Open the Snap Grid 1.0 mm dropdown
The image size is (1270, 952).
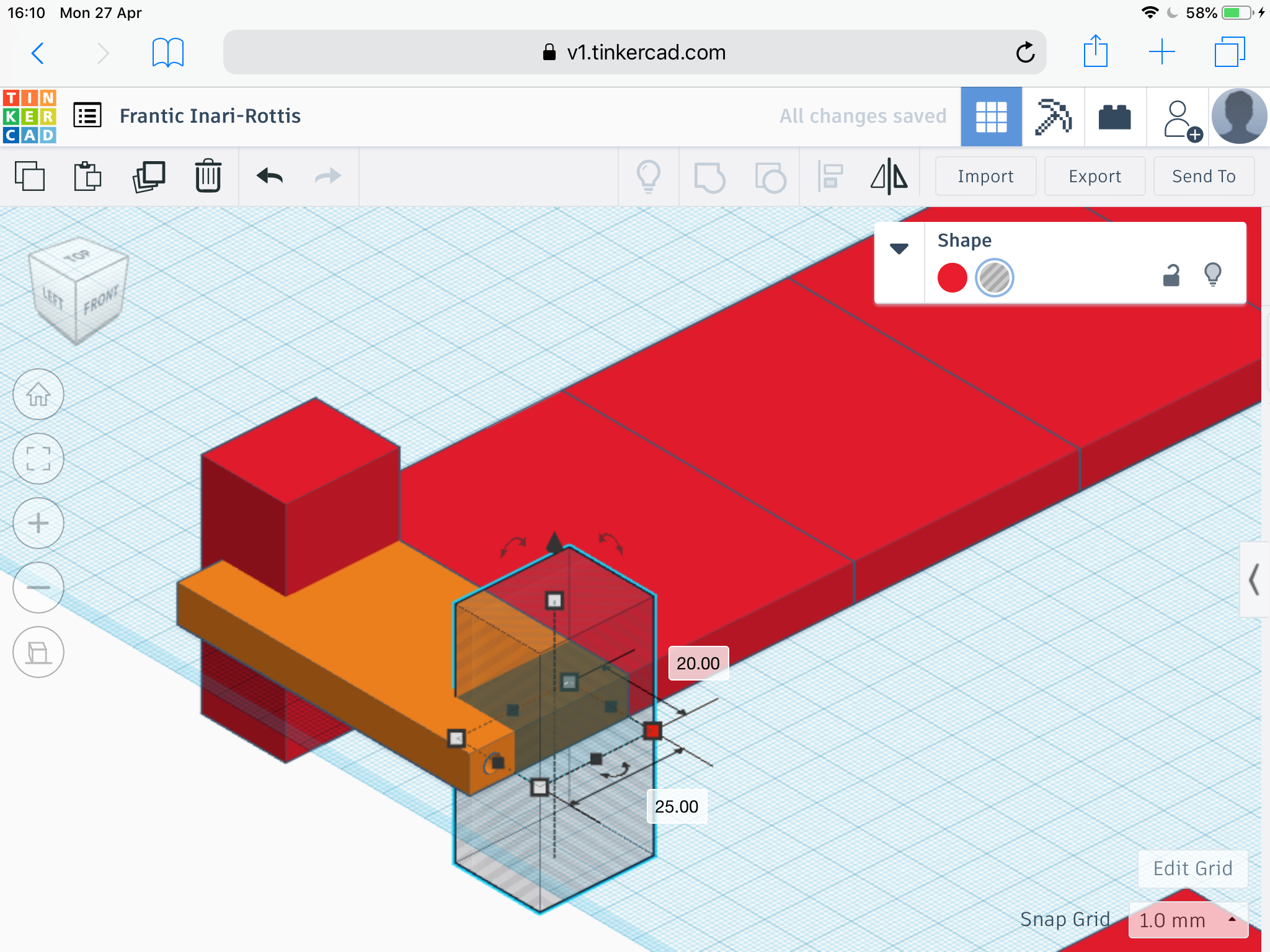[x=1188, y=920]
